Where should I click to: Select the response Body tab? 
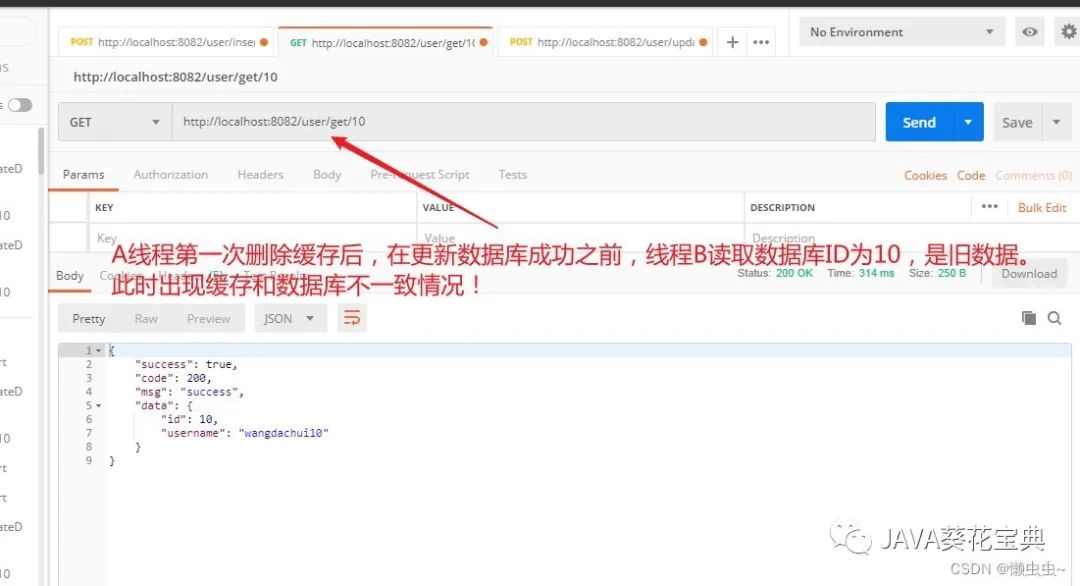tap(70, 275)
